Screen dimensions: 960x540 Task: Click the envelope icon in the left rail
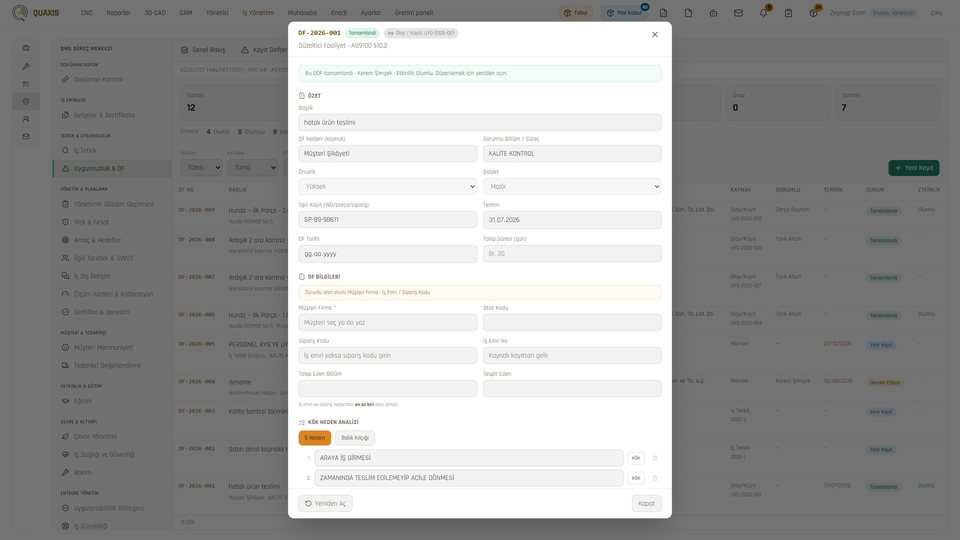coord(26,137)
